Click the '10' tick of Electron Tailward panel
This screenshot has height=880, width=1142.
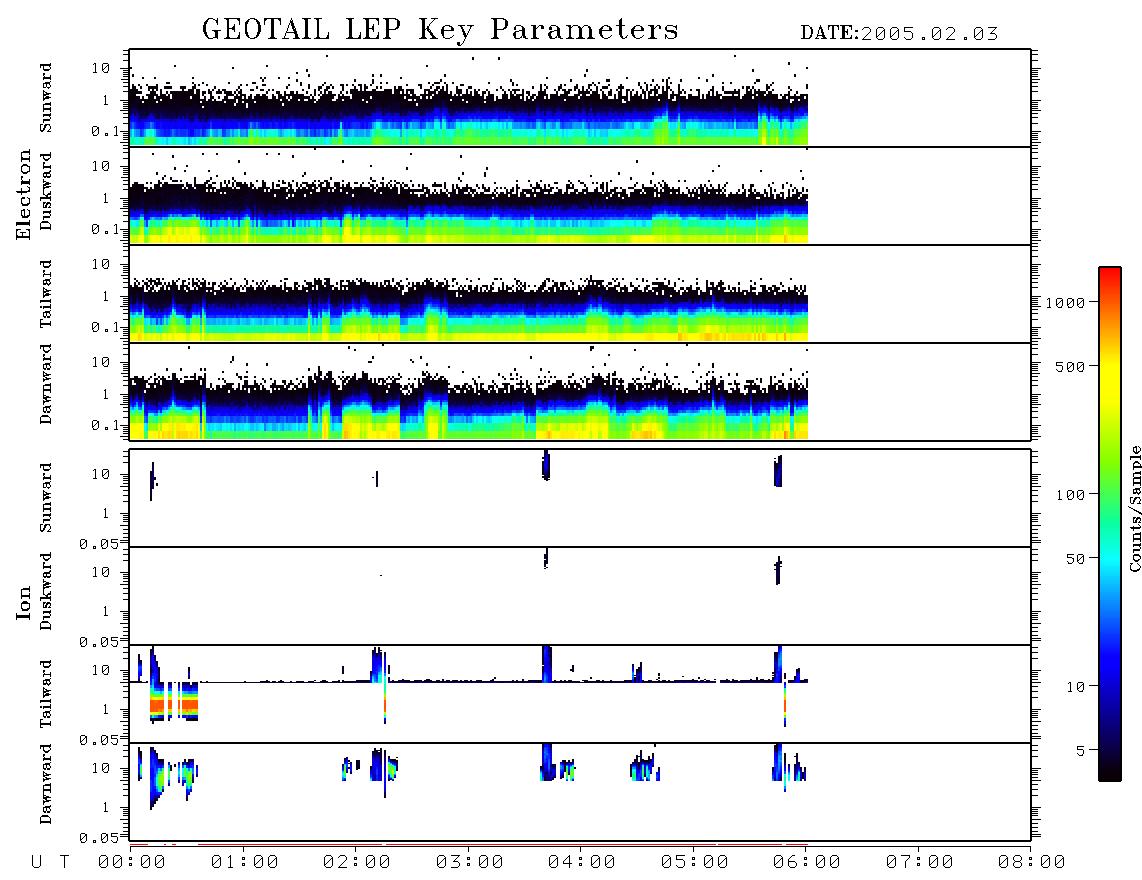pos(101,264)
